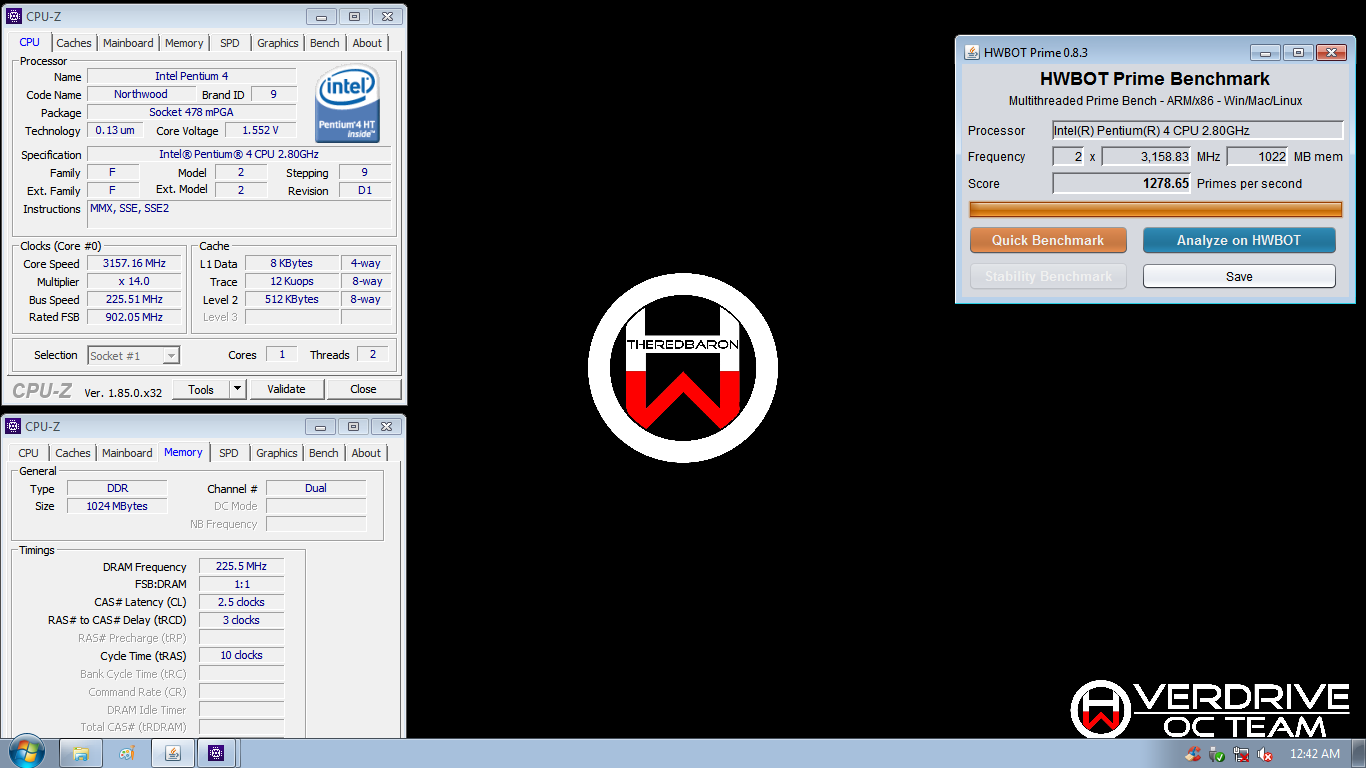Image resolution: width=1366 pixels, height=768 pixels.
Task: Switch to the Java HWBOT Prime taskbar item
Action: [x=172, y=753]
